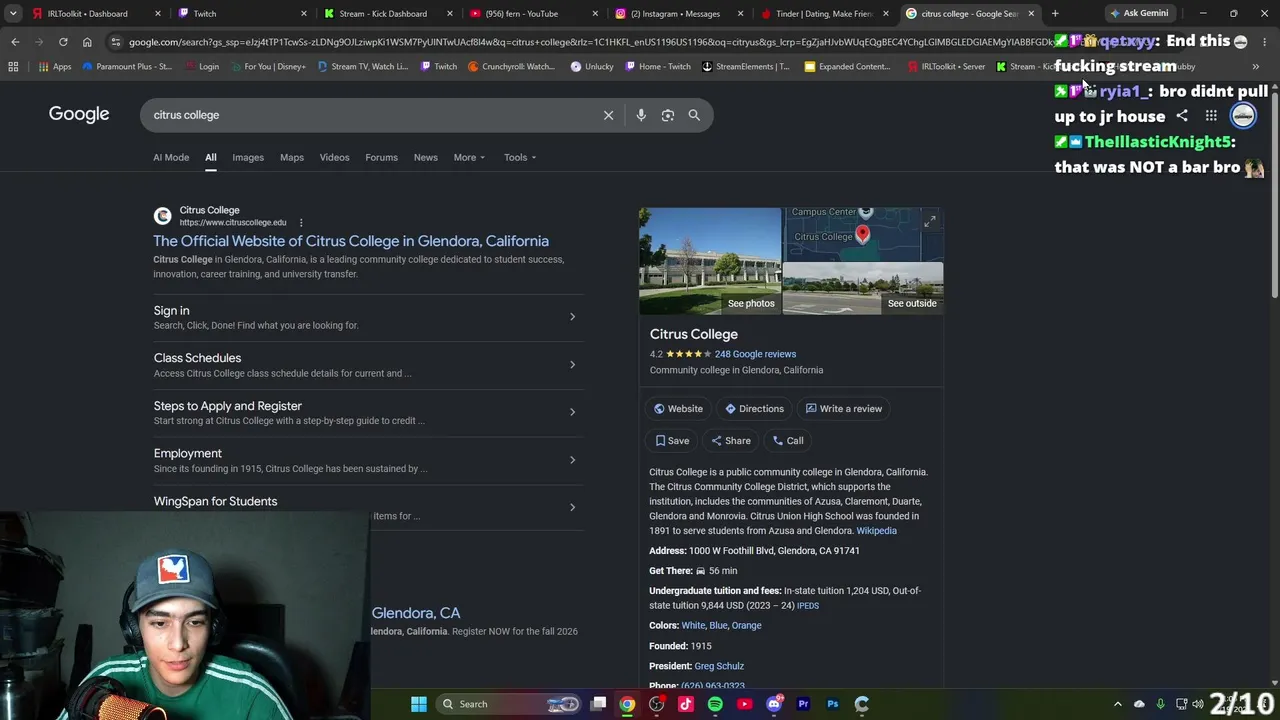Open the Greg Schulz president link

click(719, 666)
